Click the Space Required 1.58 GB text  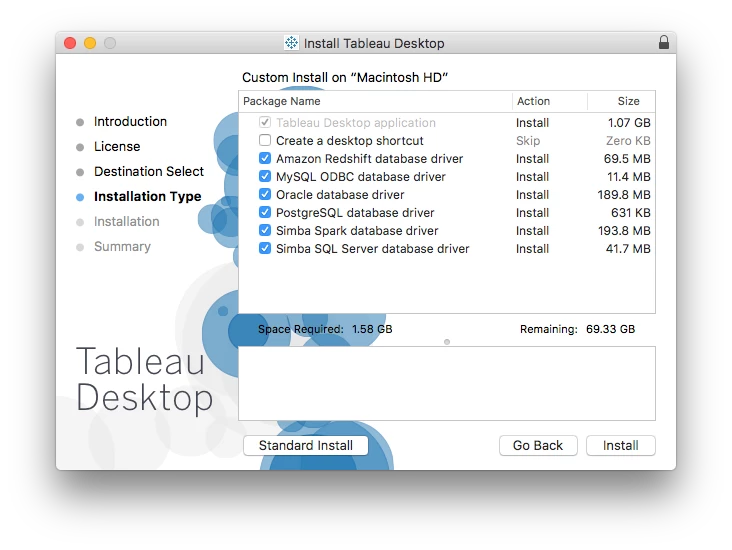325,329
